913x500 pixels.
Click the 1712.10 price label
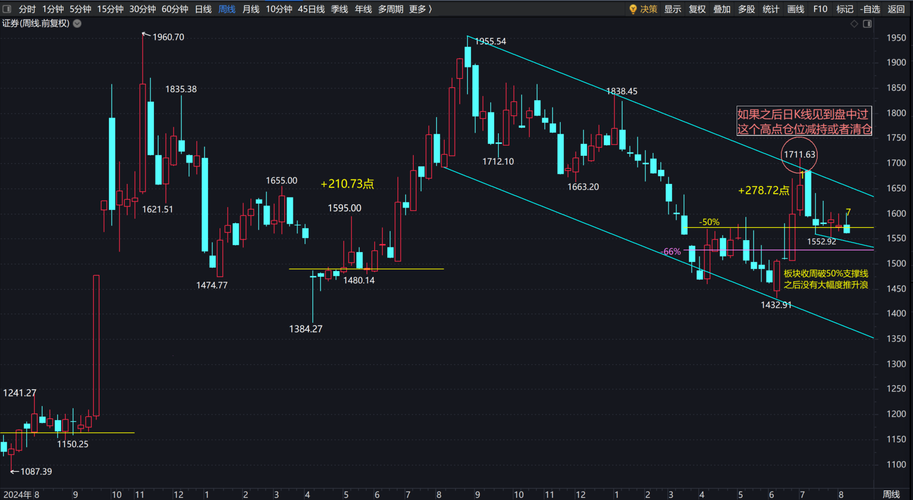(x=498, y=162)
